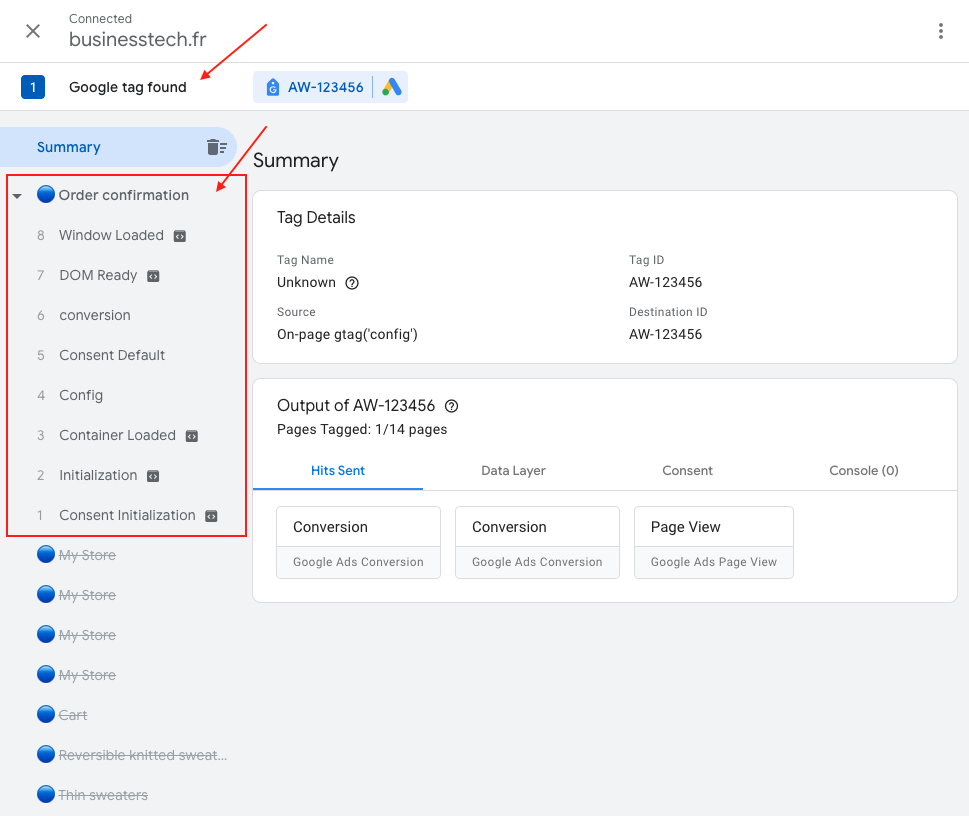Click the code icon next to Window Loaded
This screenshot has height=816, width=969.
point(180,236)
